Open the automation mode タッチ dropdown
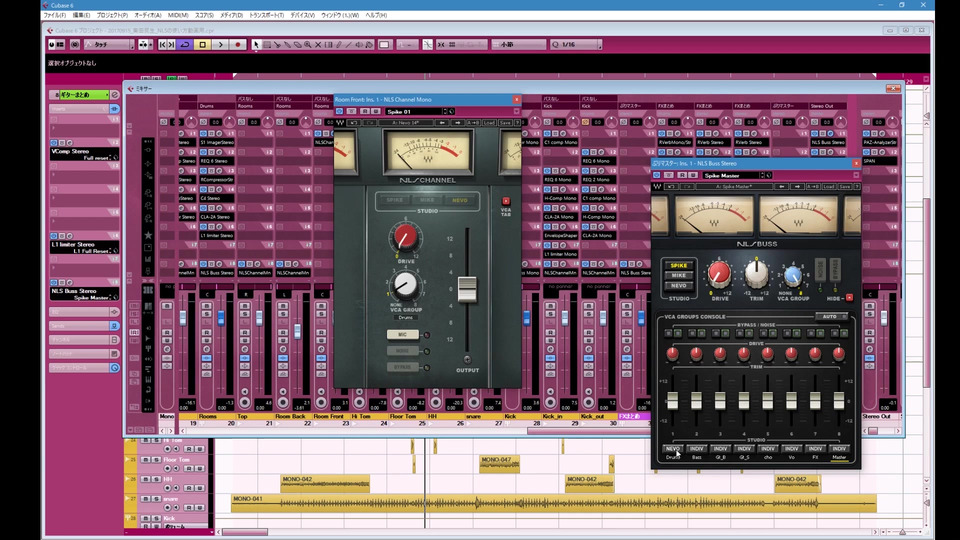This screenshot has width=960, height=540. (109, 45)
